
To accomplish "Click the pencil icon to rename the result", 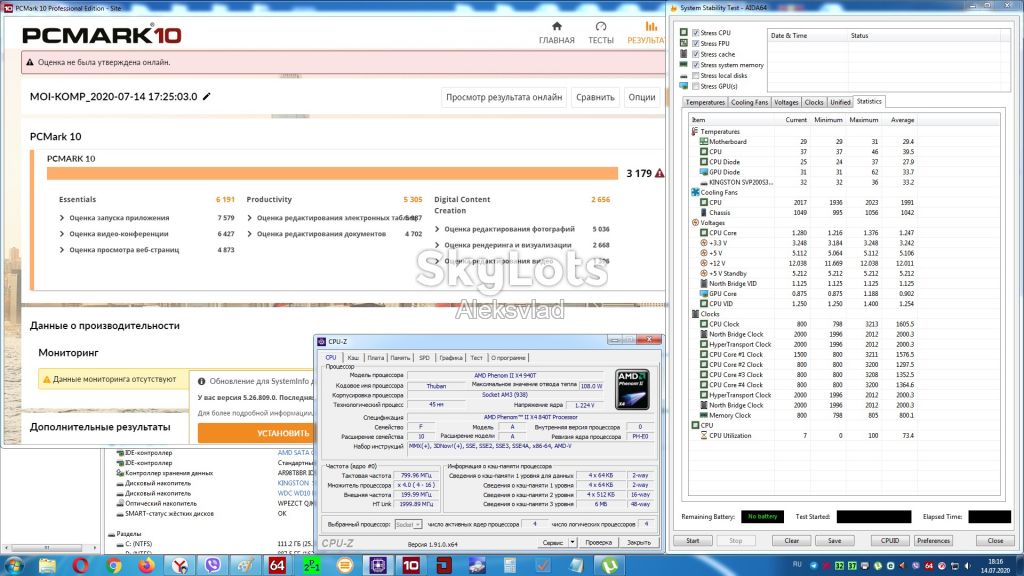I will pos(206,97).
